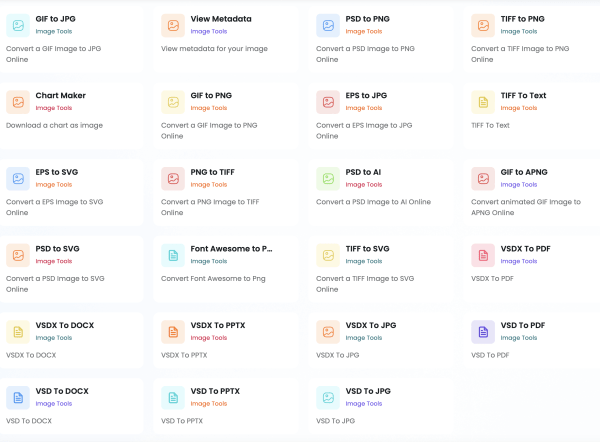The image size is (600, 442).
Task: Click the VSD To PDF purple icon
Action: click(484, 331)
